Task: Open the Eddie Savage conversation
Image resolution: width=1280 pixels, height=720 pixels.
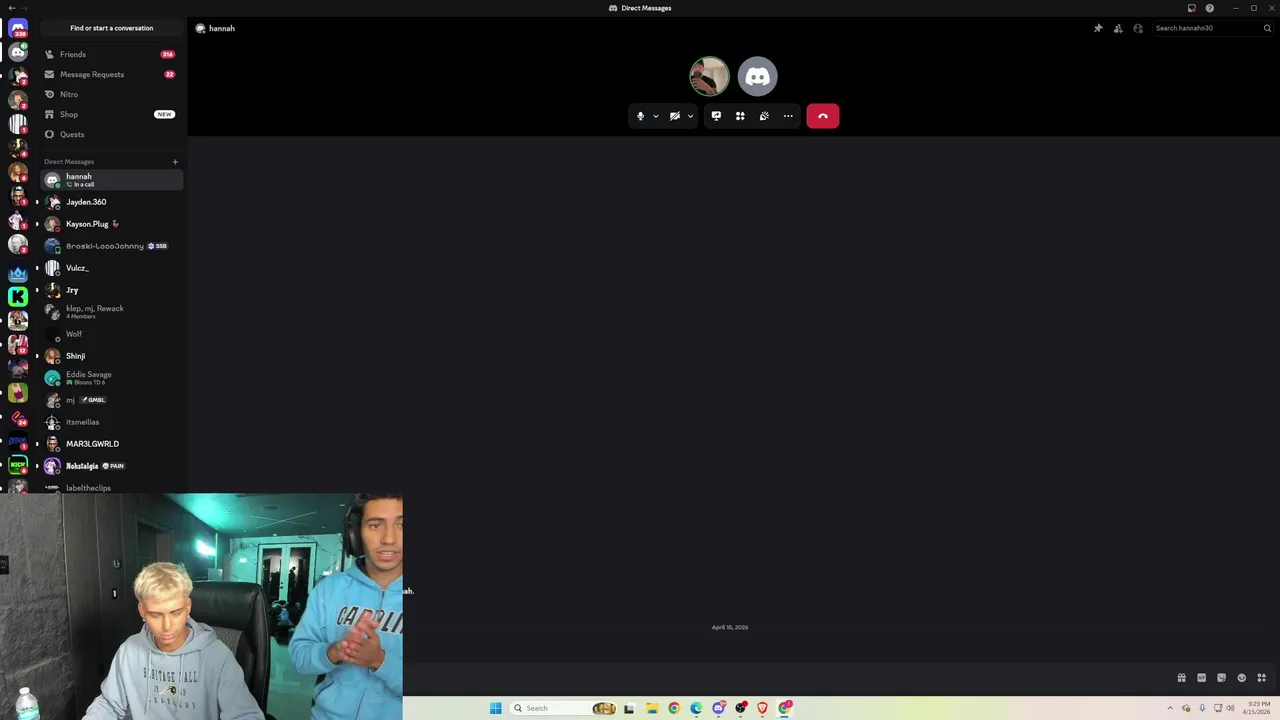Action: coord(112,378)
